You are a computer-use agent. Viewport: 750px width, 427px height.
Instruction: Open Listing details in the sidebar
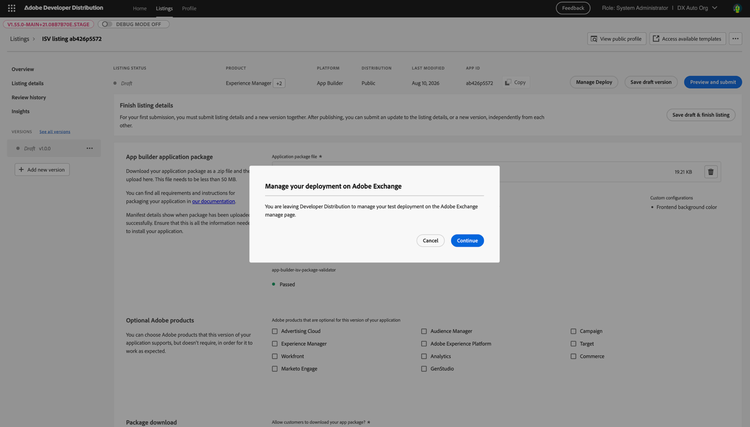[27, 83]
